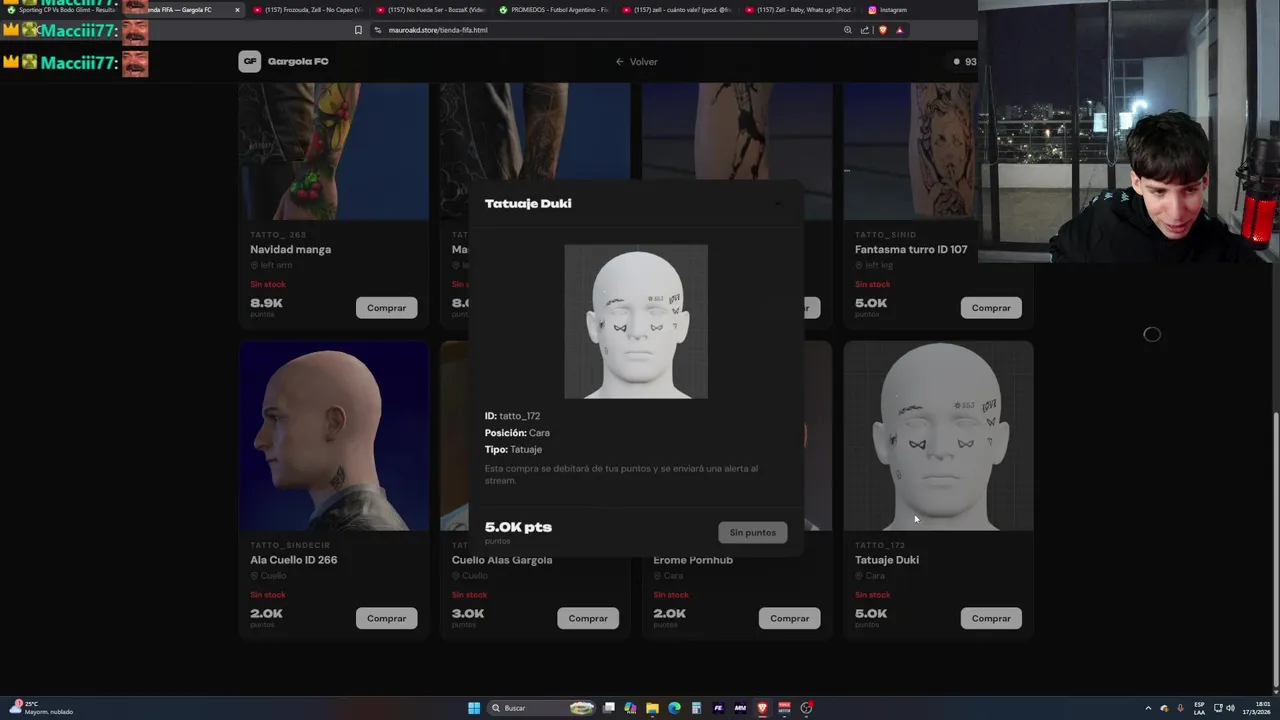Click the Tipo: Tatuaje line in dialog
The width and height of the screenshot is (1280, 720).
[513, 450]
